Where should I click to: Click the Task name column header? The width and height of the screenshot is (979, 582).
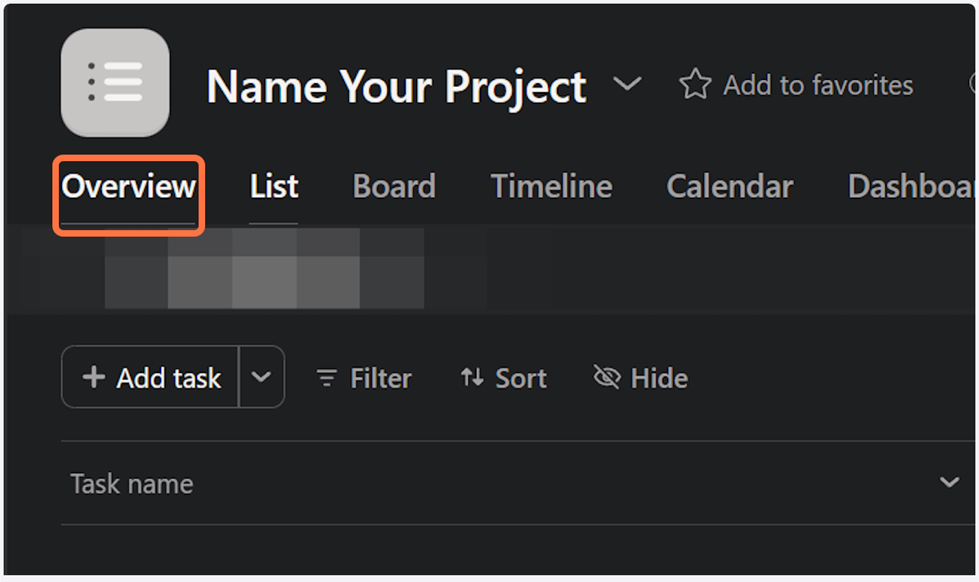(132, 484)
